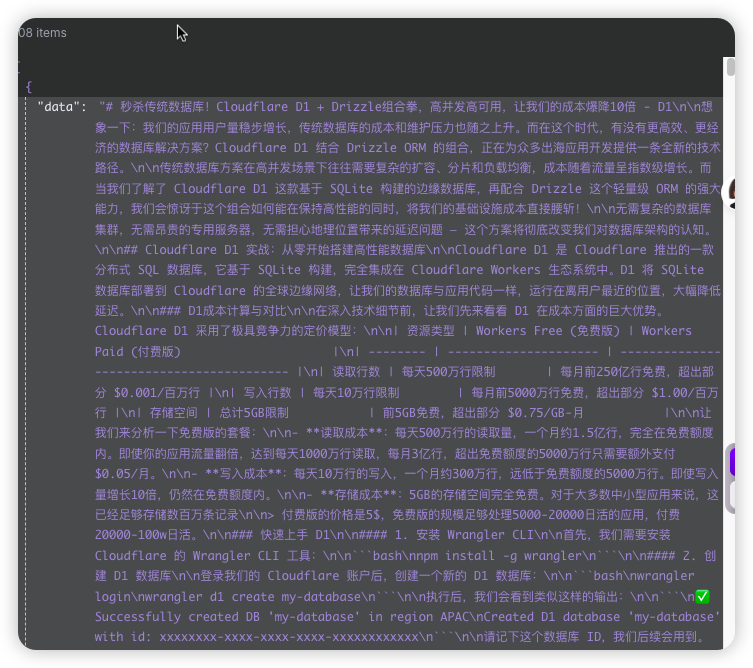
Task: Click the heading text "快速上手 D1"
Action: click(x=295, y=534)
